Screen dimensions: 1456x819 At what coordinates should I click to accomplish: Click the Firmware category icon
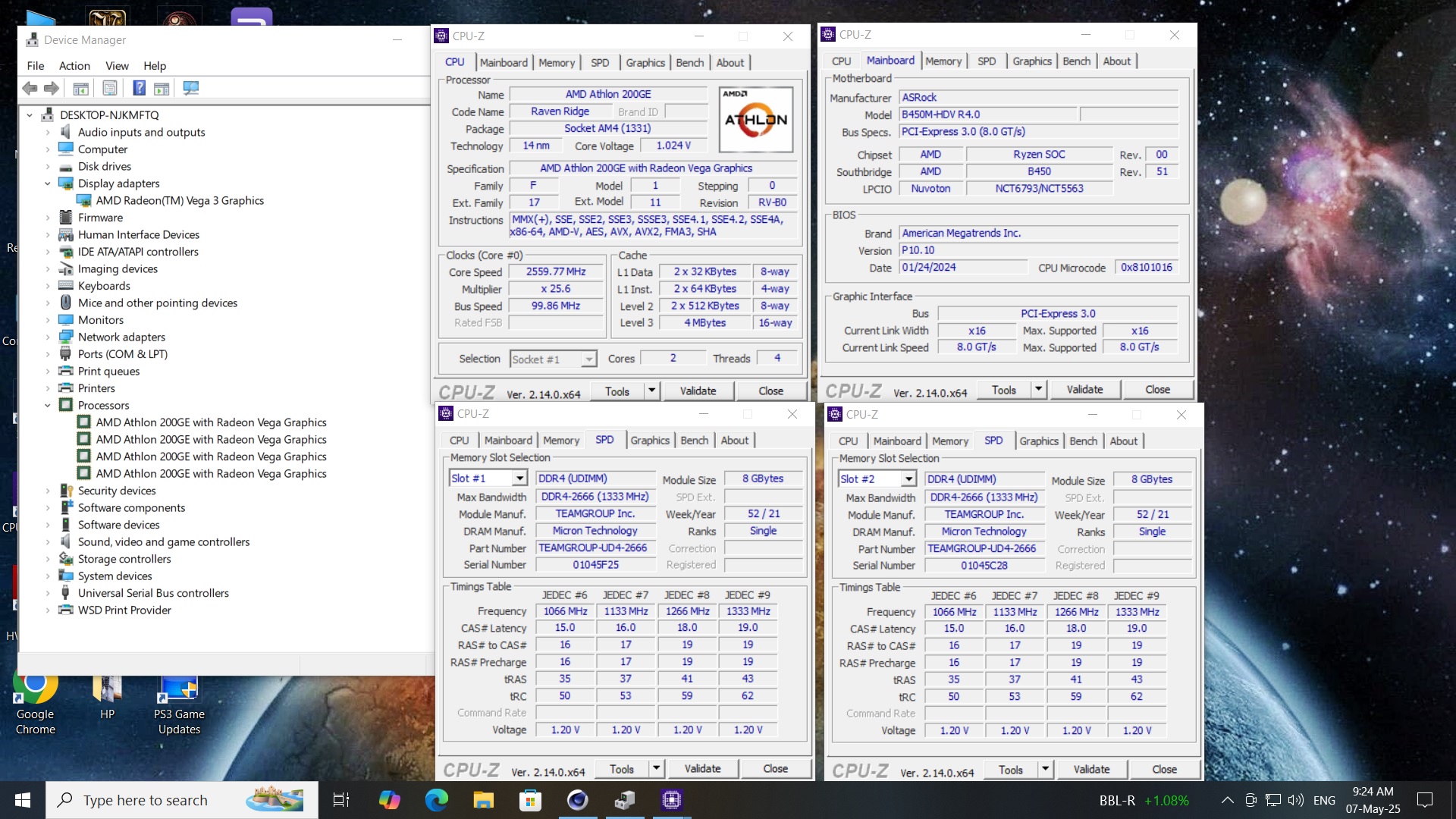66,218
